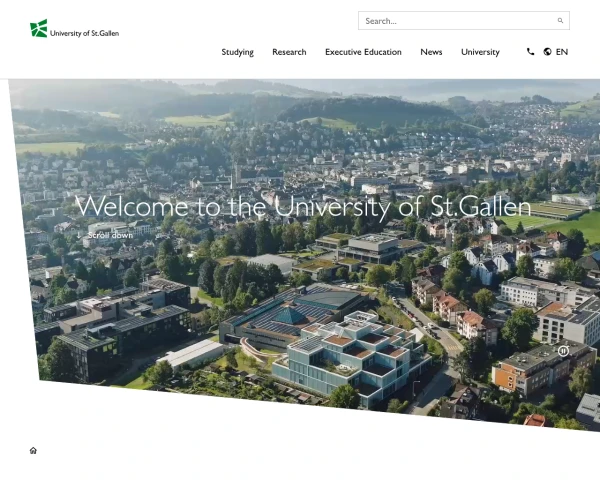The image size is (600, 480).
Task: Pause the hero background video
Action: [563, 351]
